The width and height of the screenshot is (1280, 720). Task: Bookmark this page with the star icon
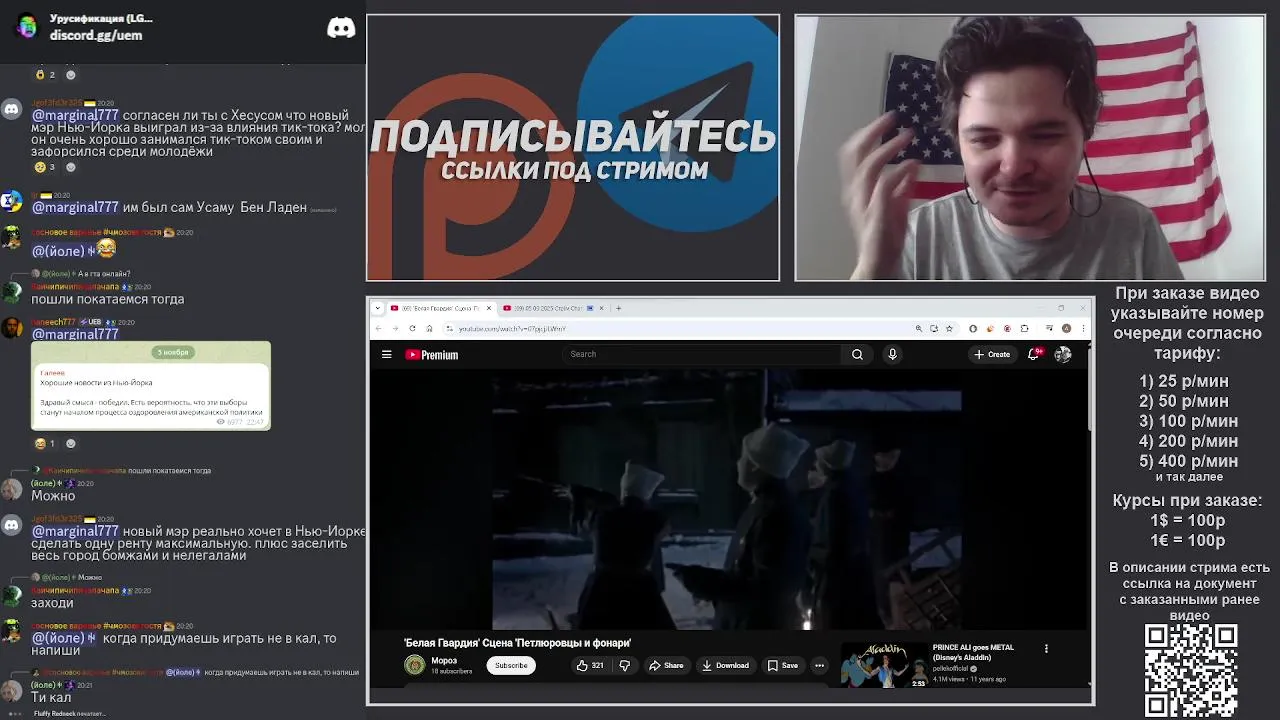pos(949,328)
